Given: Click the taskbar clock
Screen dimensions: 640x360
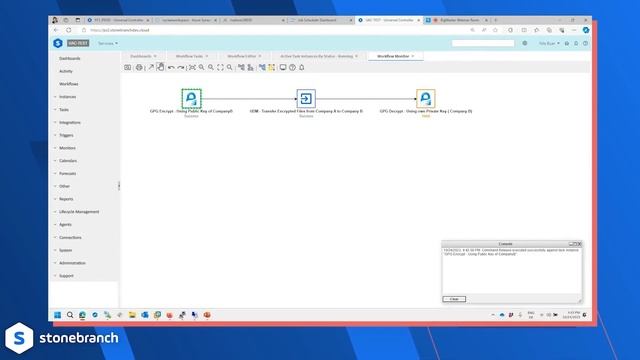Looking at the screenshot, I should click(x=571, y=315).
